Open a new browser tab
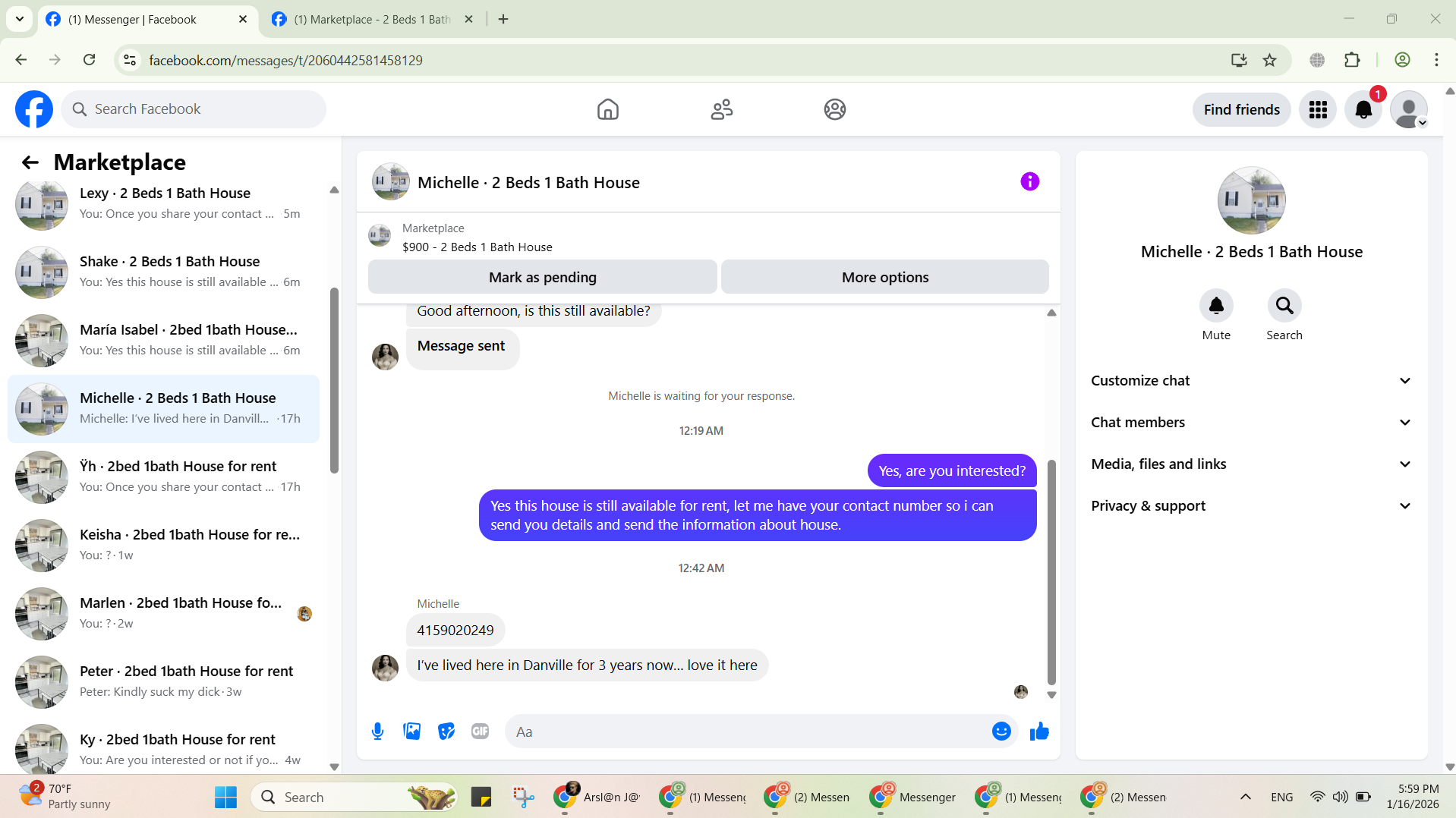Image resolution: width=1456 pixels, height=818 pixels. (503, 20)
